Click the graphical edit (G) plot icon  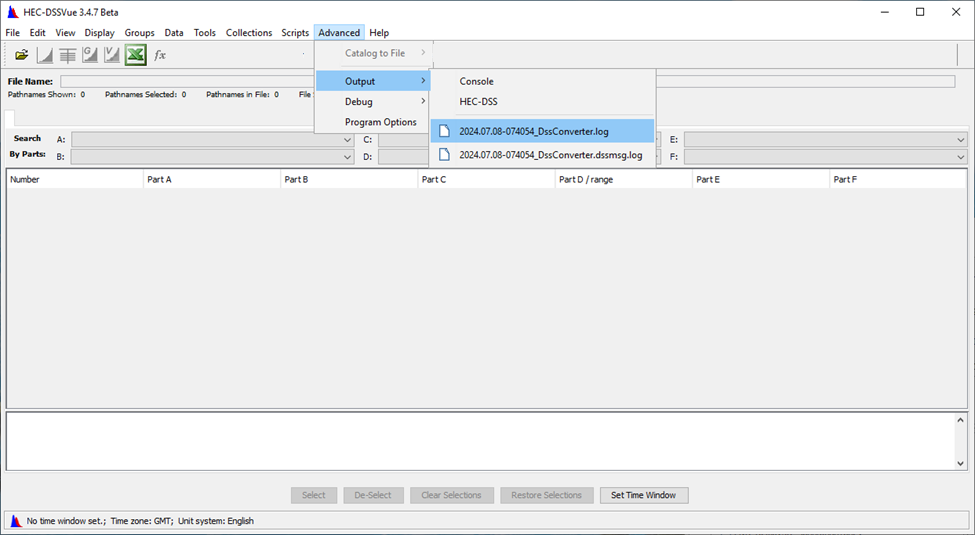tap(90, 55)
